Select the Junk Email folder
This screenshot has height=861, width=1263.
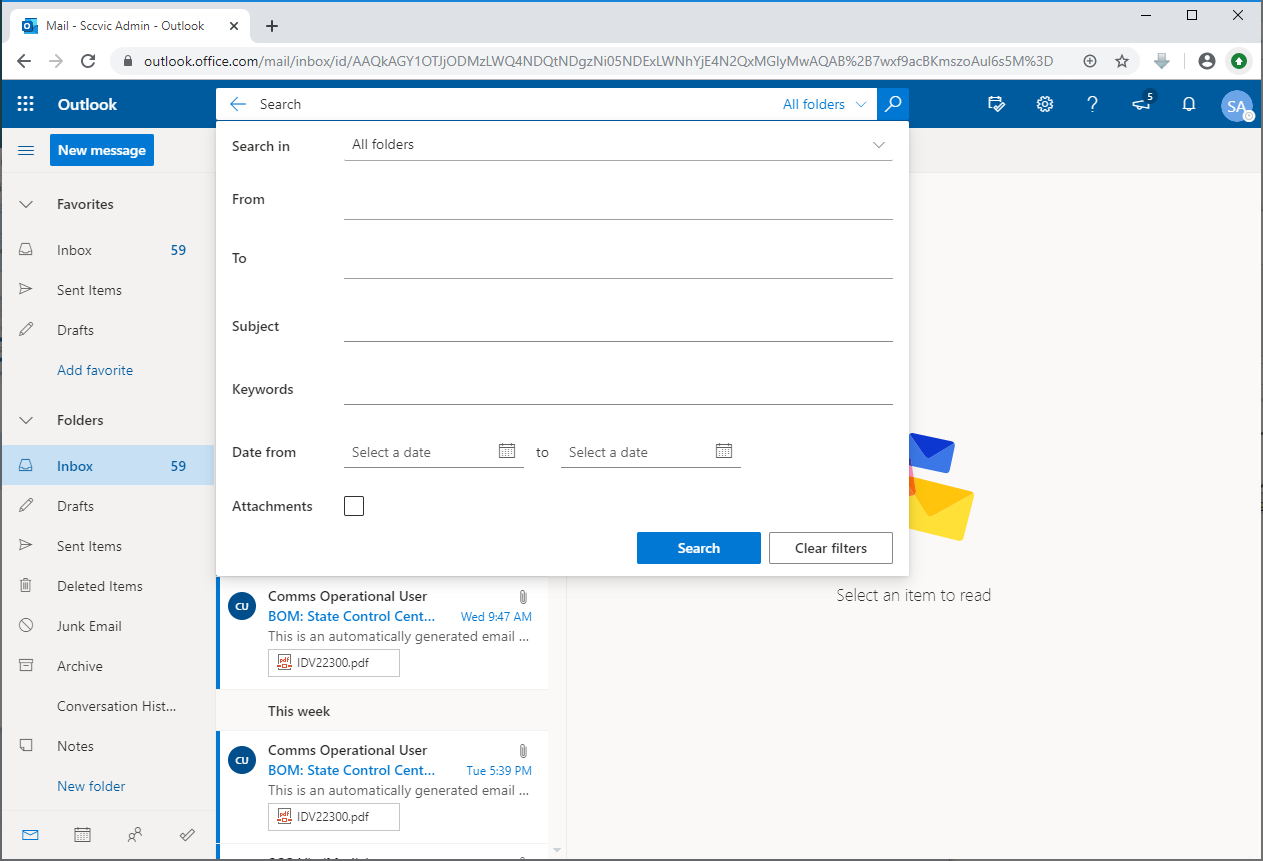(89, 626)
